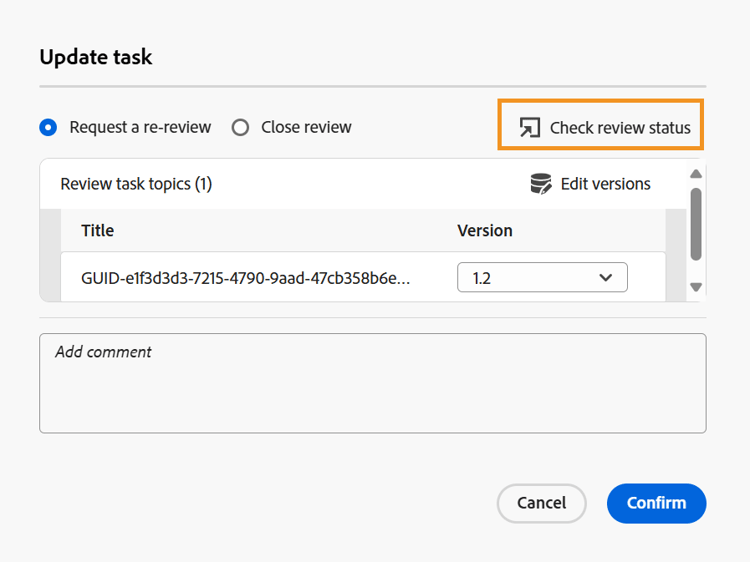The image size is (750, 562).
Task: Open the Check review status link
Action: [x=620, y=128]
